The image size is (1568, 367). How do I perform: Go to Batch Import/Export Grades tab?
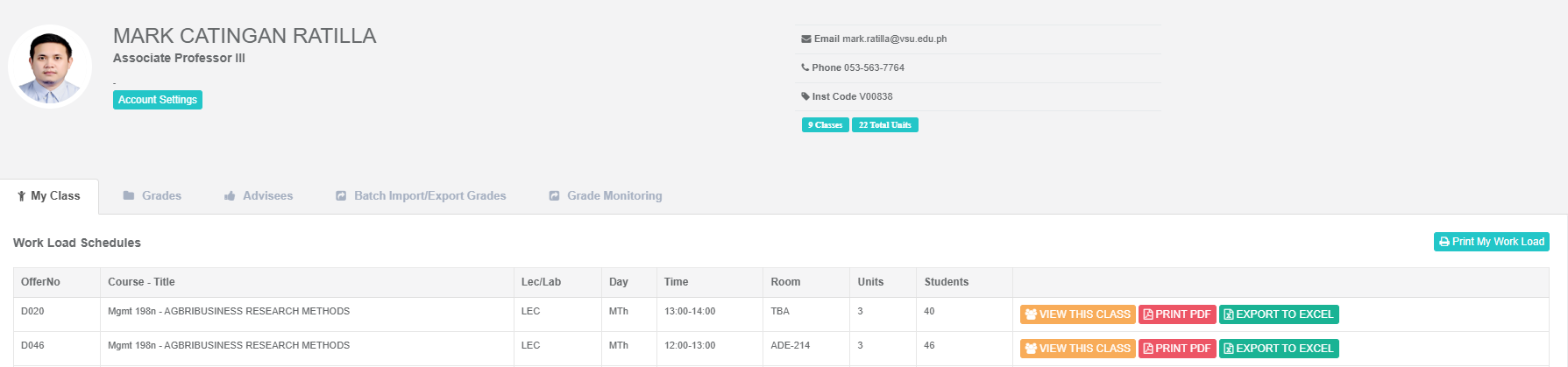tap(421, 196)
